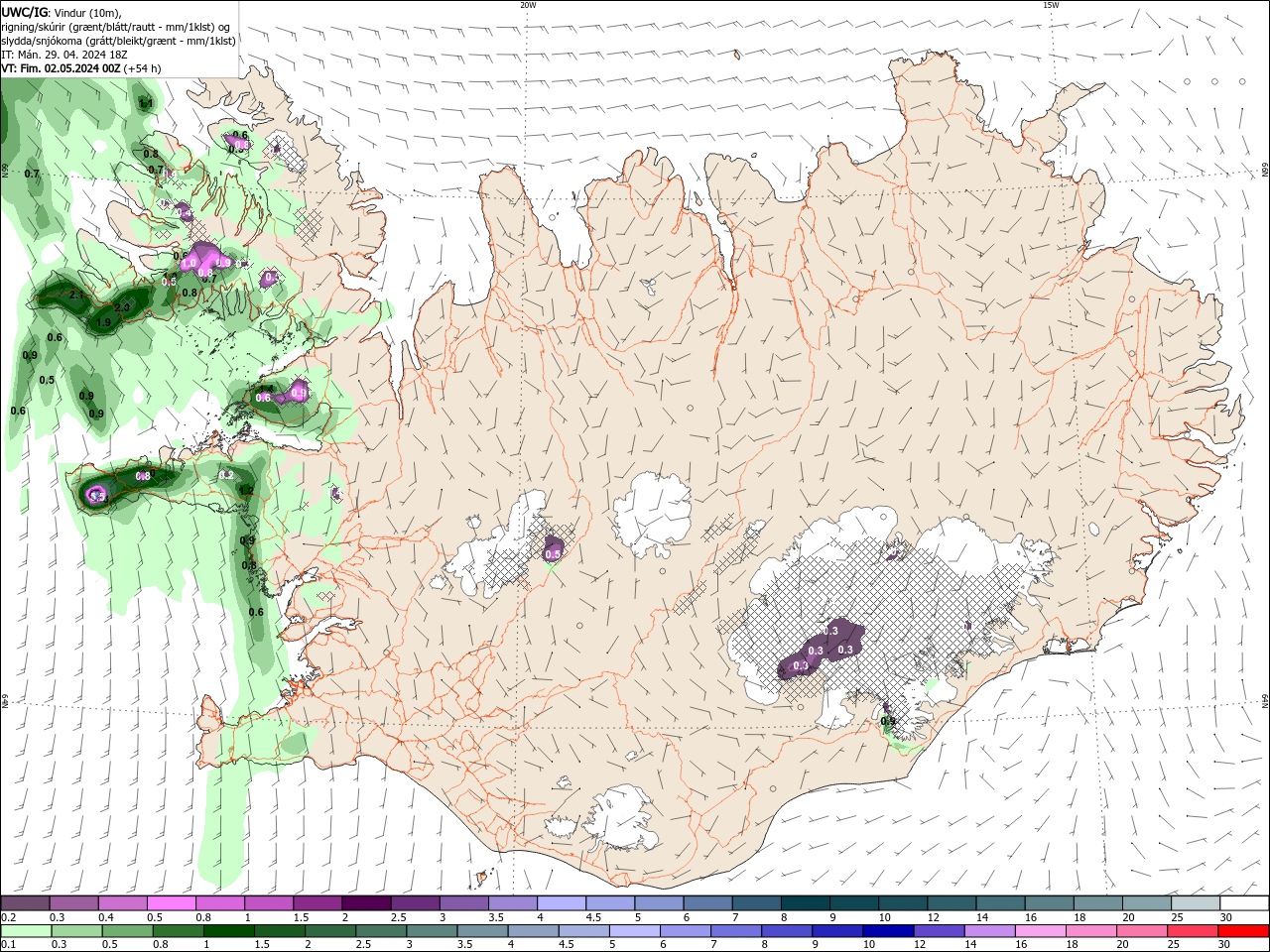
Task: Click the 20W longitude label
Action: click(529, 5)
